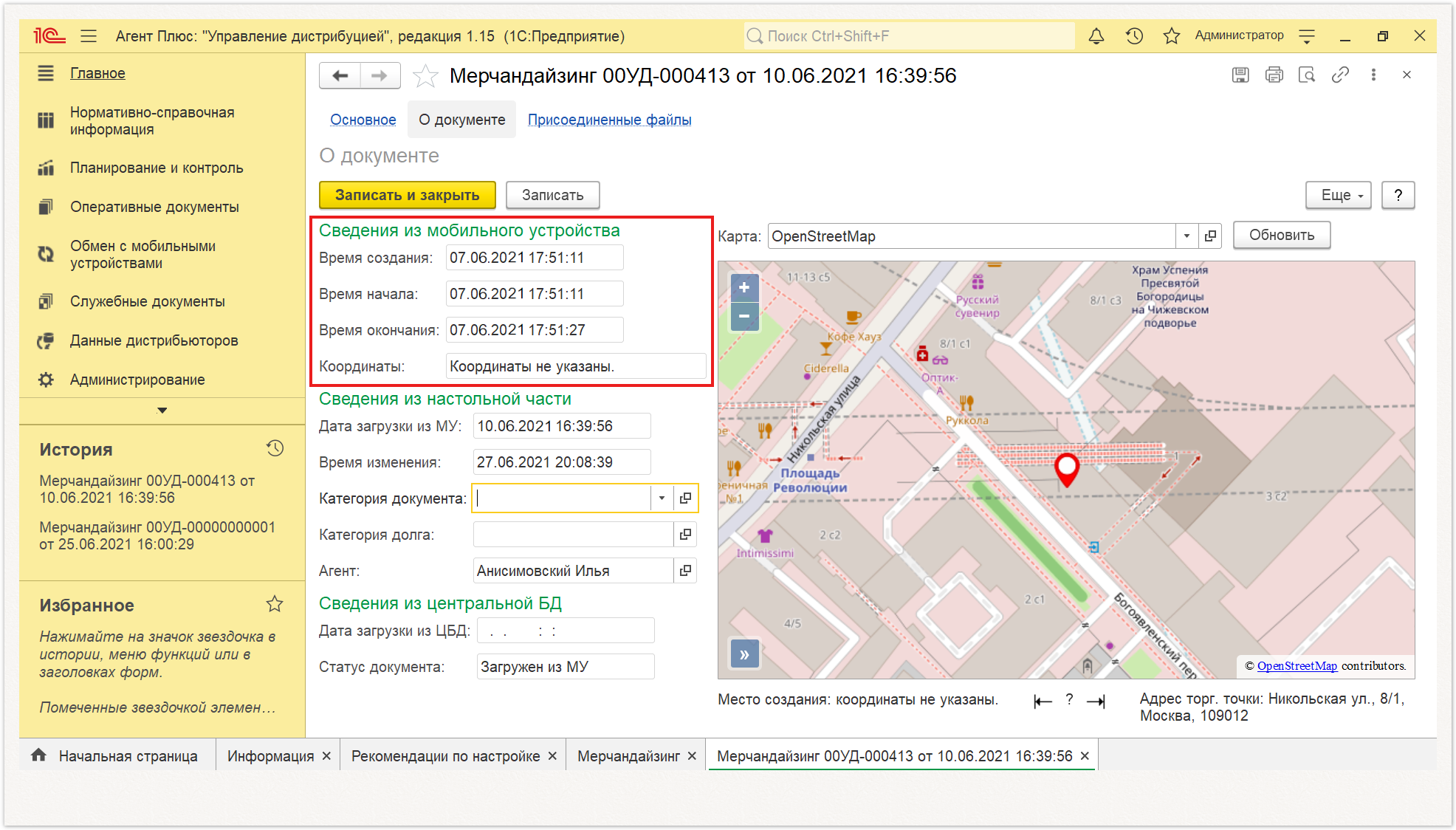The height and width of the screenshot is (830, 1456).
Task: Add document to favorites with the star
Action: [x=425, y=75]
